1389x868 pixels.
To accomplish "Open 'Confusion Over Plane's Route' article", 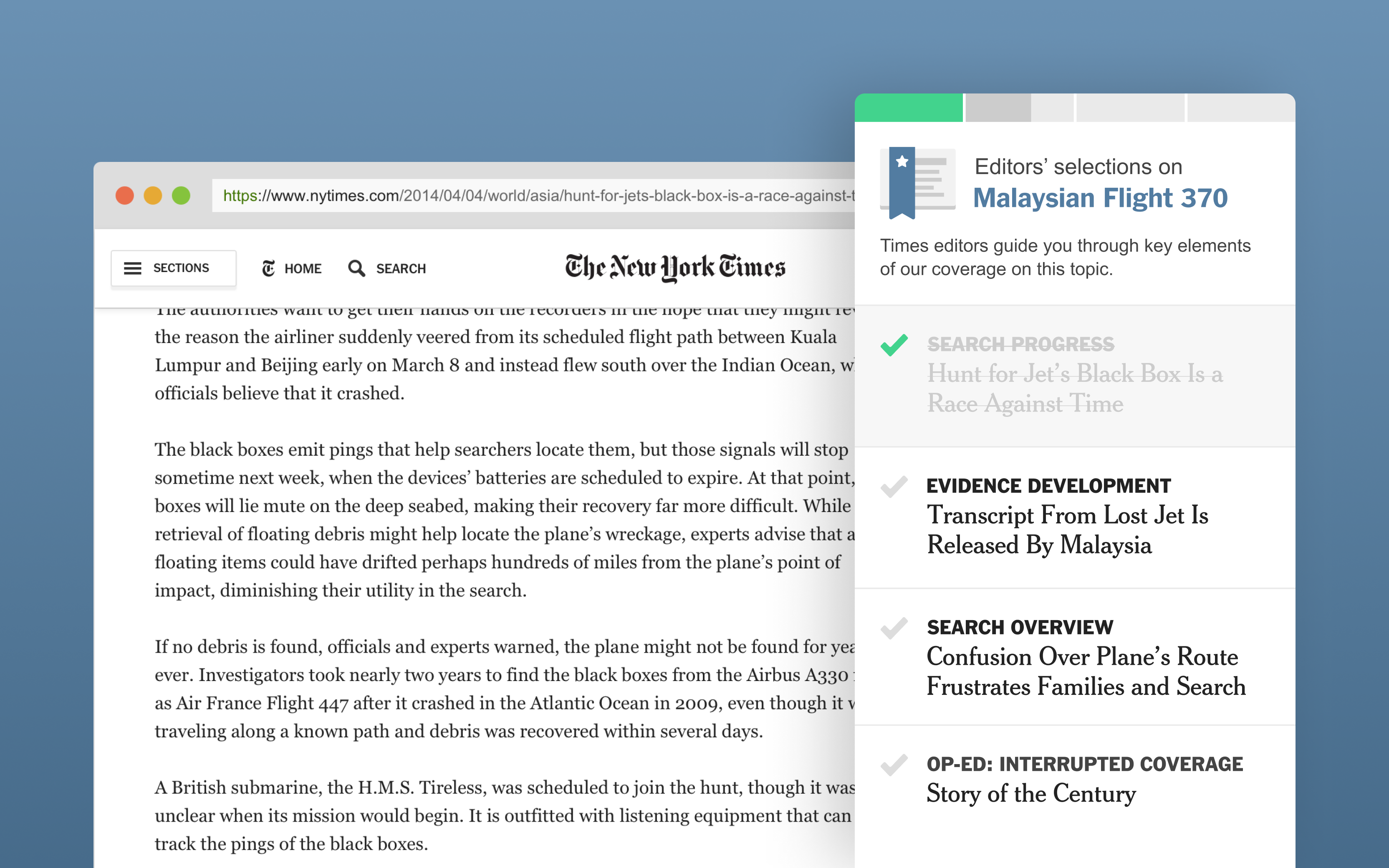I will coord(1086,672).
